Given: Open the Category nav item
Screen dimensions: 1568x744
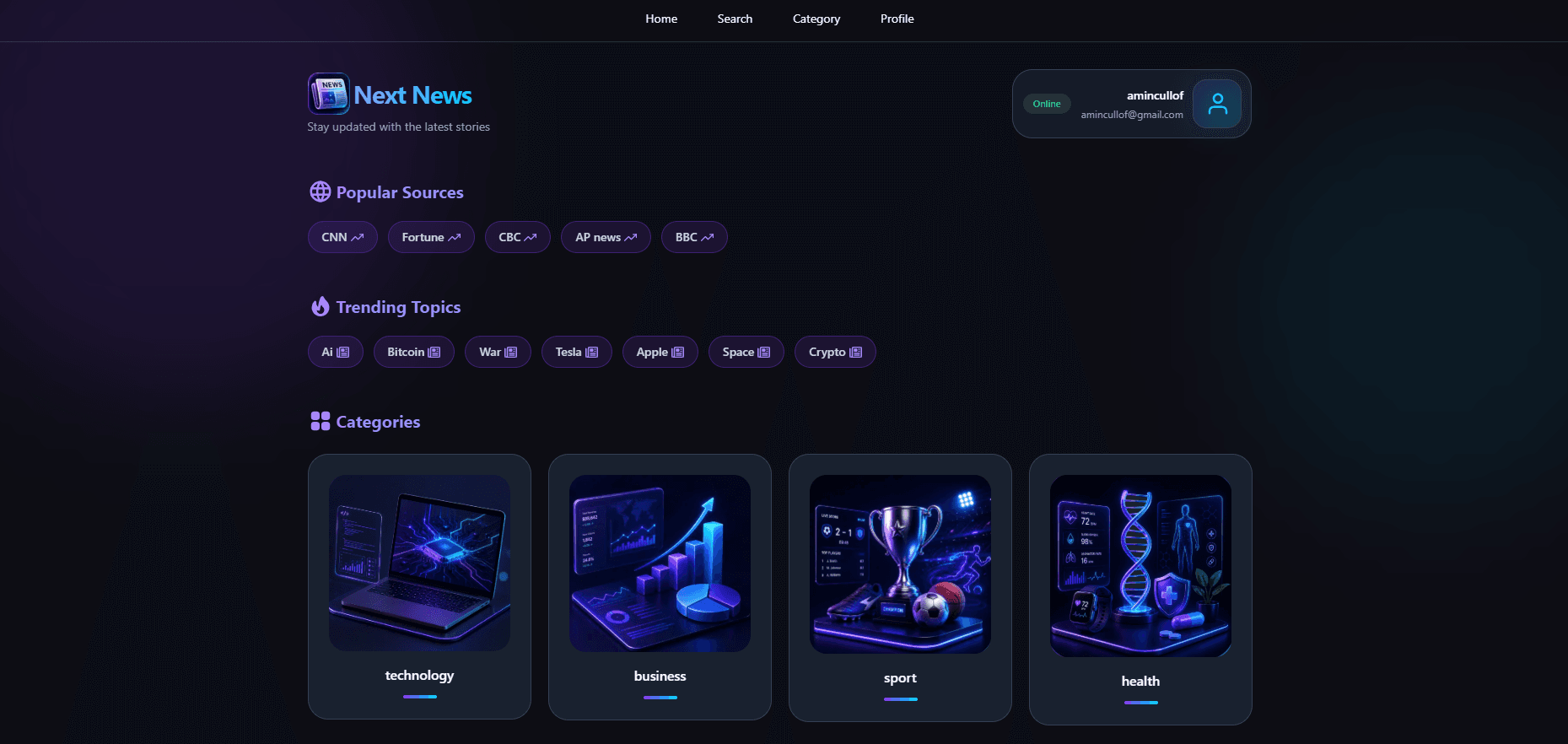Looking at the screenshot, I should tap(816, 19).
